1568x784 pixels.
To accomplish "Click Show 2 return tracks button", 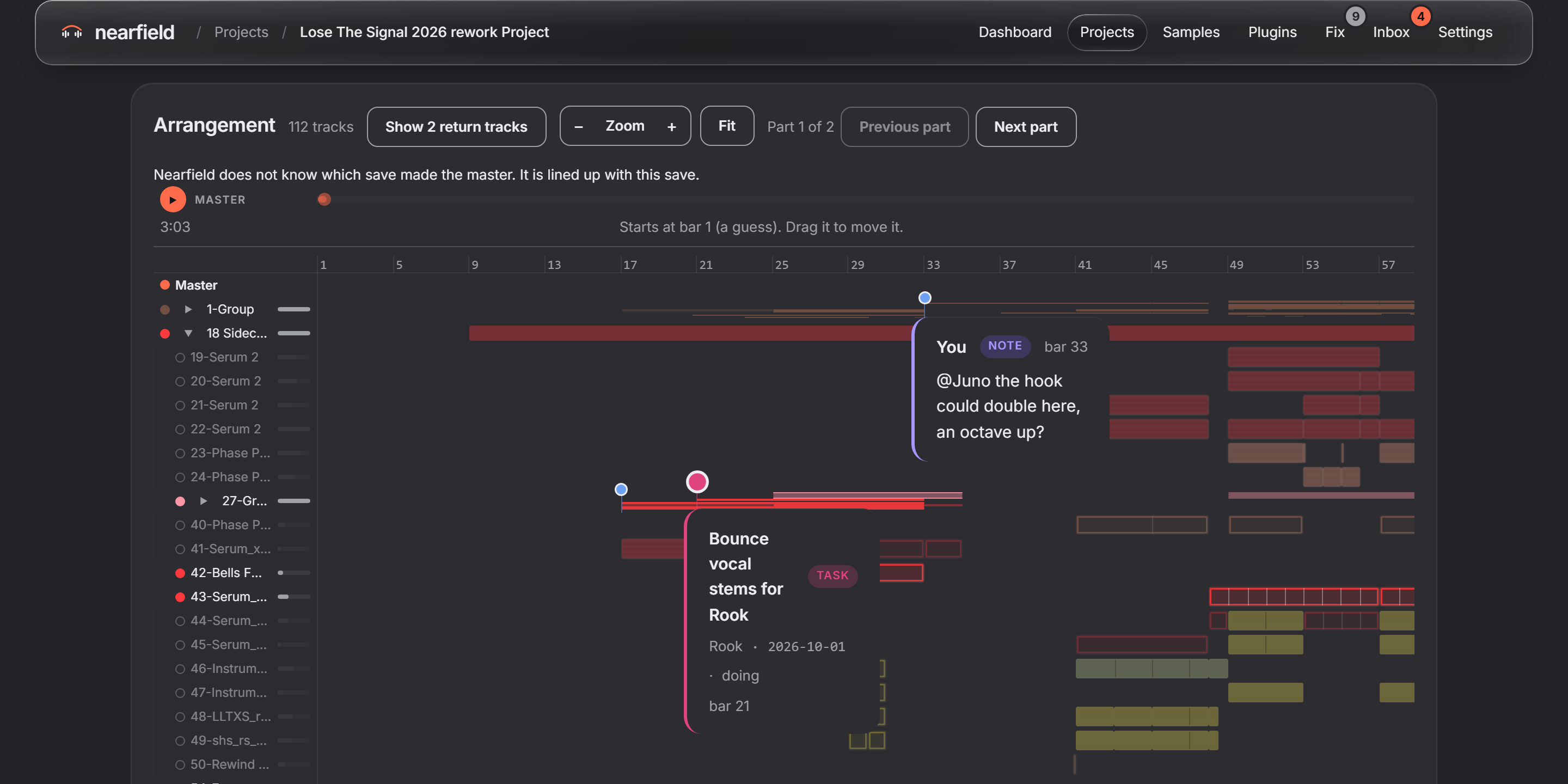I will pos(456,127).
